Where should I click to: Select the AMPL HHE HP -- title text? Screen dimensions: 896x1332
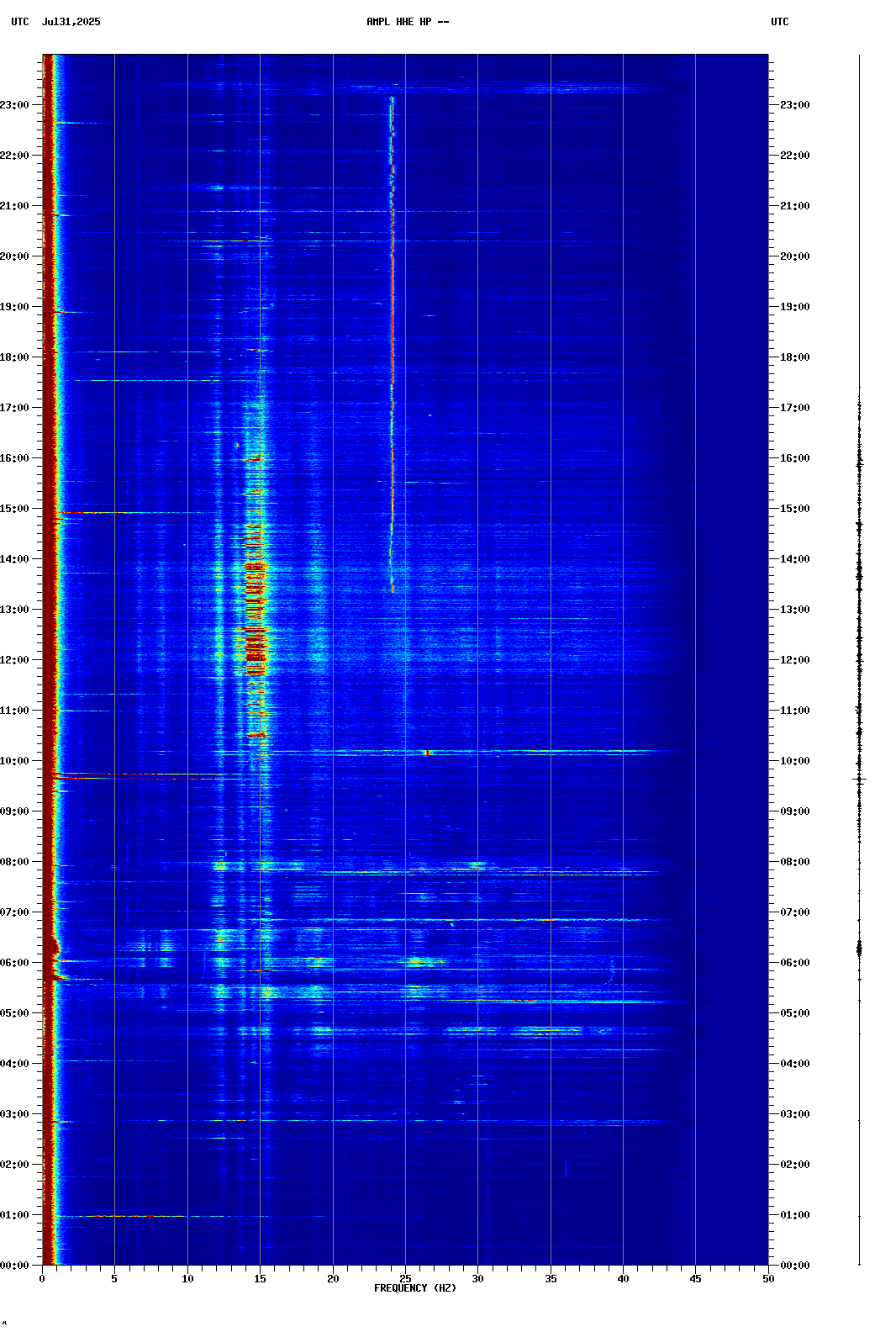pyautogui.click(x=408, y=22)
